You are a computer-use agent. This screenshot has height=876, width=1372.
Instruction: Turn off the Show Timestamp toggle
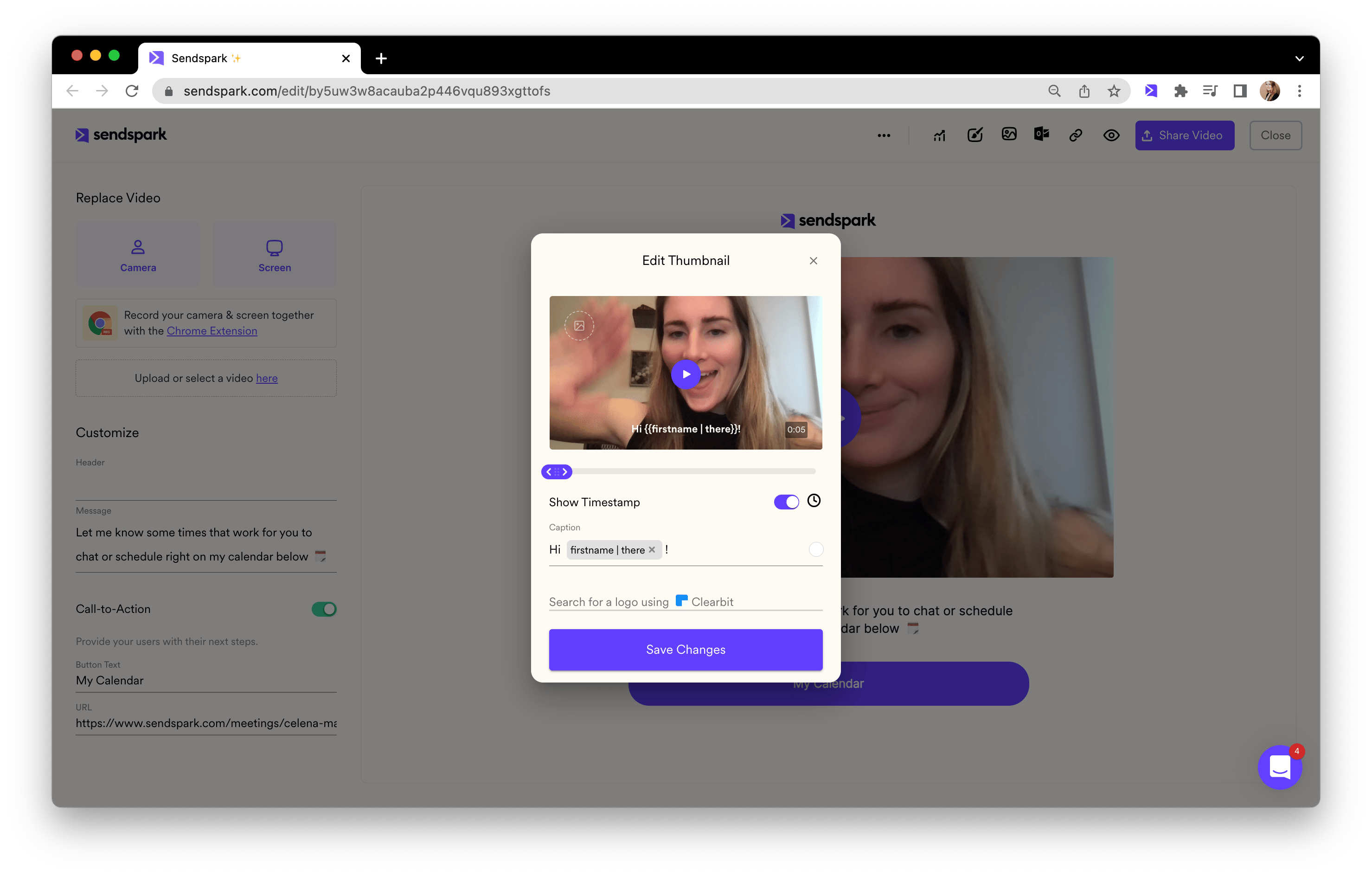(x=786, y=502)
